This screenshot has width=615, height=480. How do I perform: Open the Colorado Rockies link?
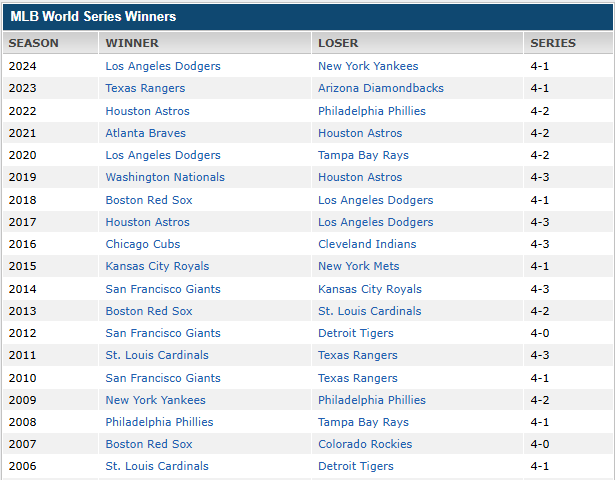[x=365, y=444]
